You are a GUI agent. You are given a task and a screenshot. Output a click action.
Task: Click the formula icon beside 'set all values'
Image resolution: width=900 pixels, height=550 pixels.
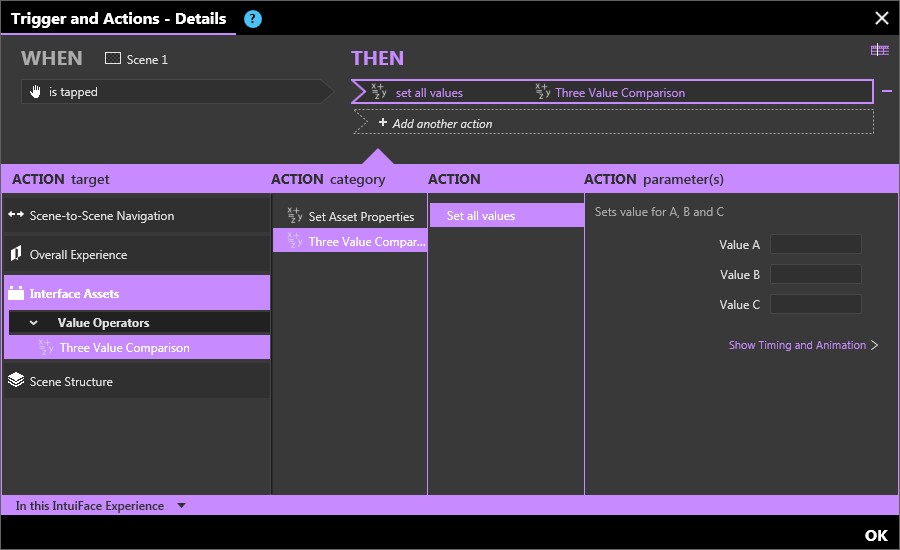coord(379,91)
